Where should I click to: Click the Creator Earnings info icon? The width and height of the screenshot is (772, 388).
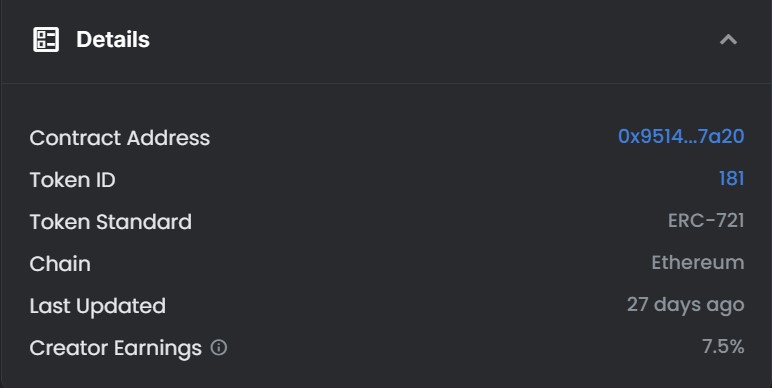(219, 348)
